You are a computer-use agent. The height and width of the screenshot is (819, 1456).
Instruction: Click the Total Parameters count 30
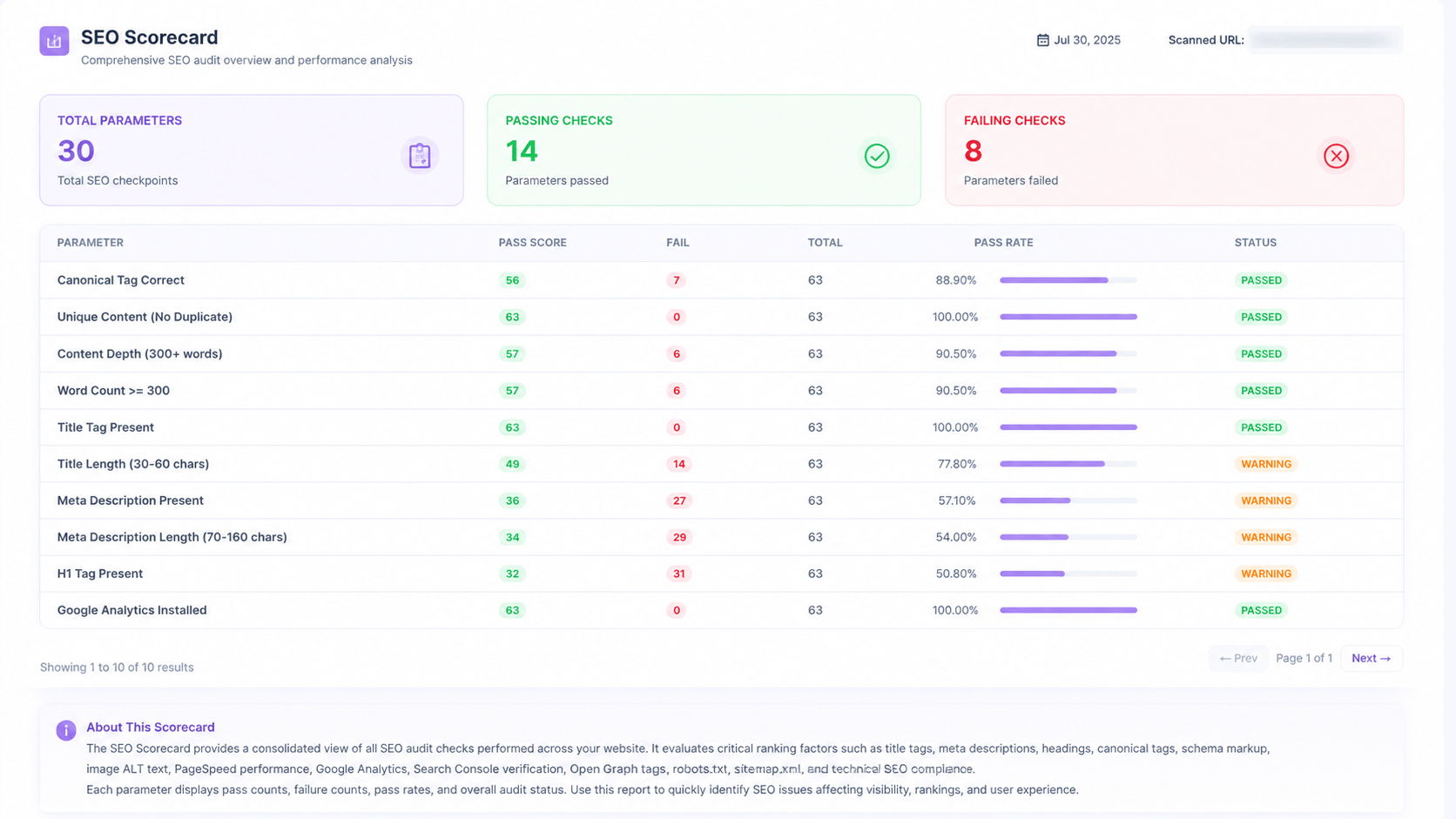tap(76, 151)
